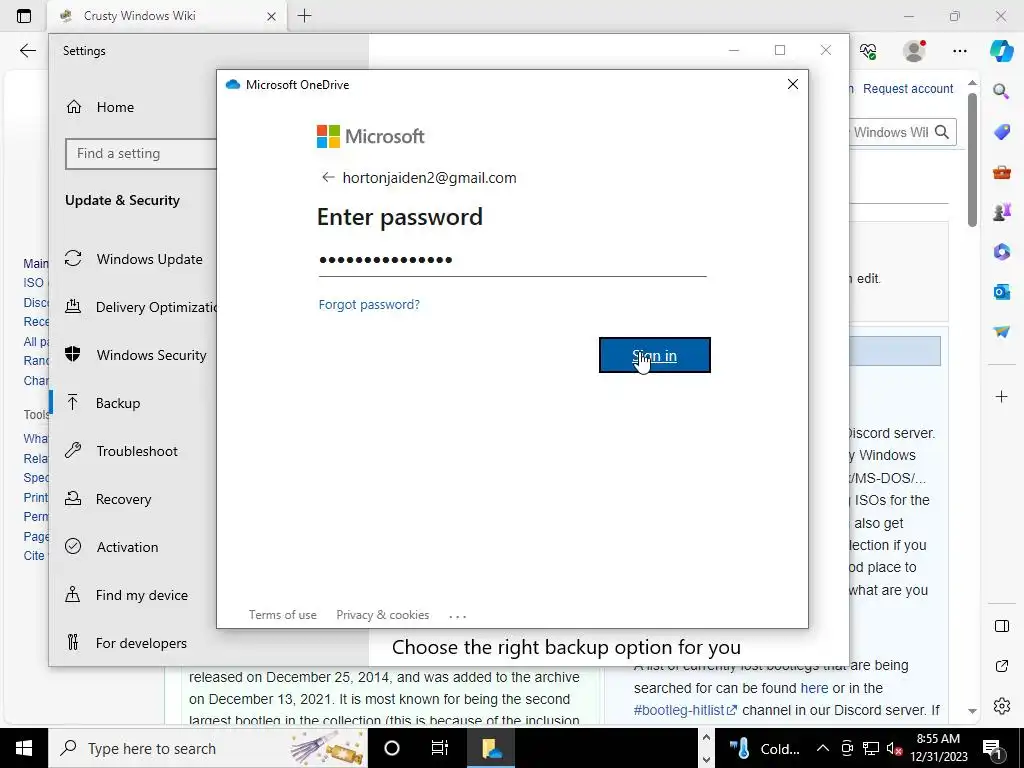
Task: Open the Copilot sidebar icon
Action: click(x=1001, y=51)
